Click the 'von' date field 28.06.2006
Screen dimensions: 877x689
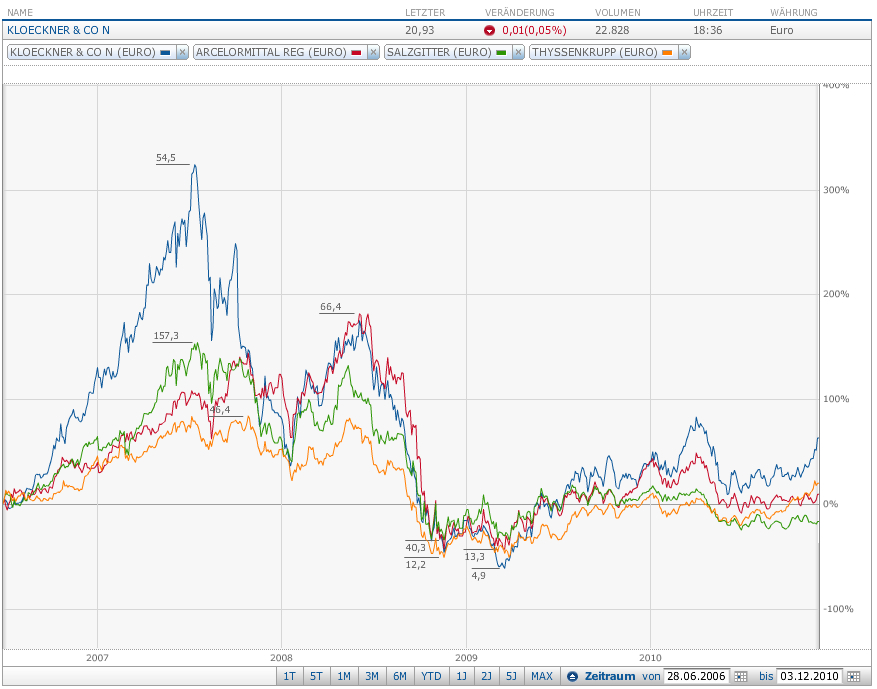697,677
